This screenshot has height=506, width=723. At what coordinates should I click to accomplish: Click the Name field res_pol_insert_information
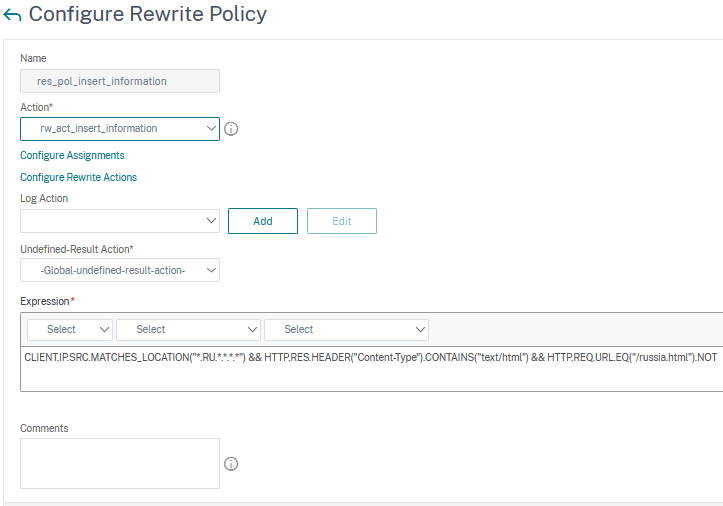(x=120, y=81)
